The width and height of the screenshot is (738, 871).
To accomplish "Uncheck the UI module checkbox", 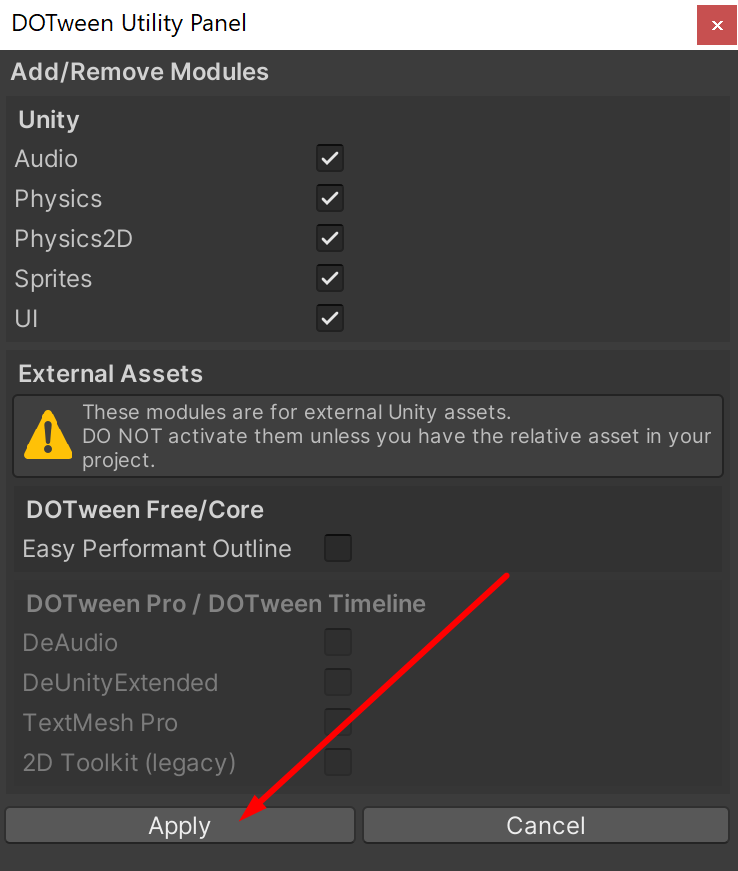I will point(330,318).
